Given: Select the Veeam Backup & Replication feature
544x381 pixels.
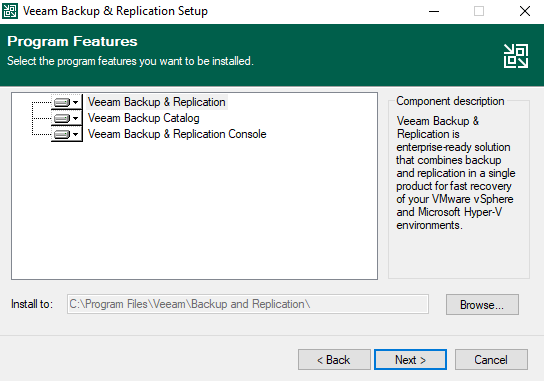Looking at the screenshot, I should tap(156, 102).
